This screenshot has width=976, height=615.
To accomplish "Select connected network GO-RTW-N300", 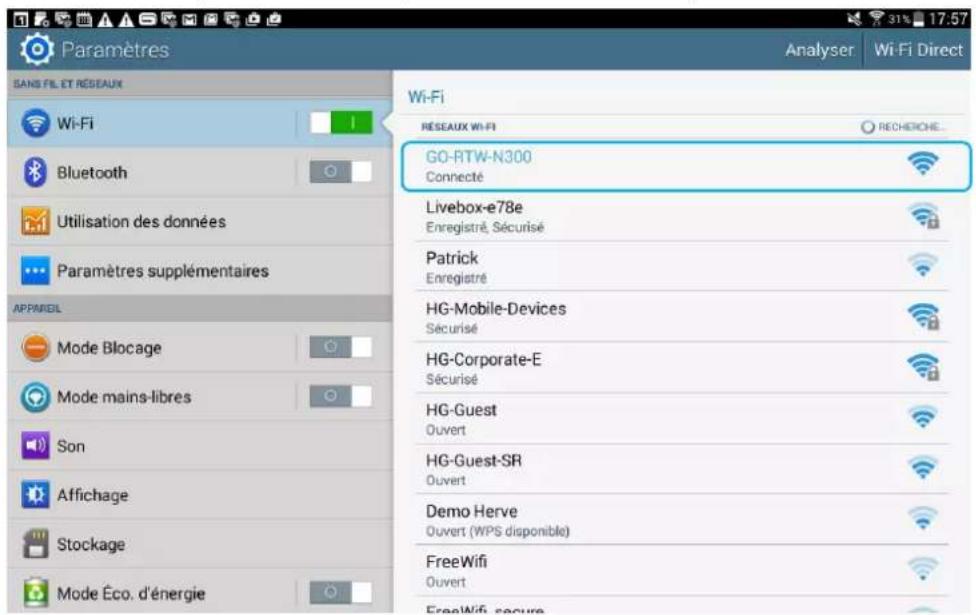I will coord(686,166).
